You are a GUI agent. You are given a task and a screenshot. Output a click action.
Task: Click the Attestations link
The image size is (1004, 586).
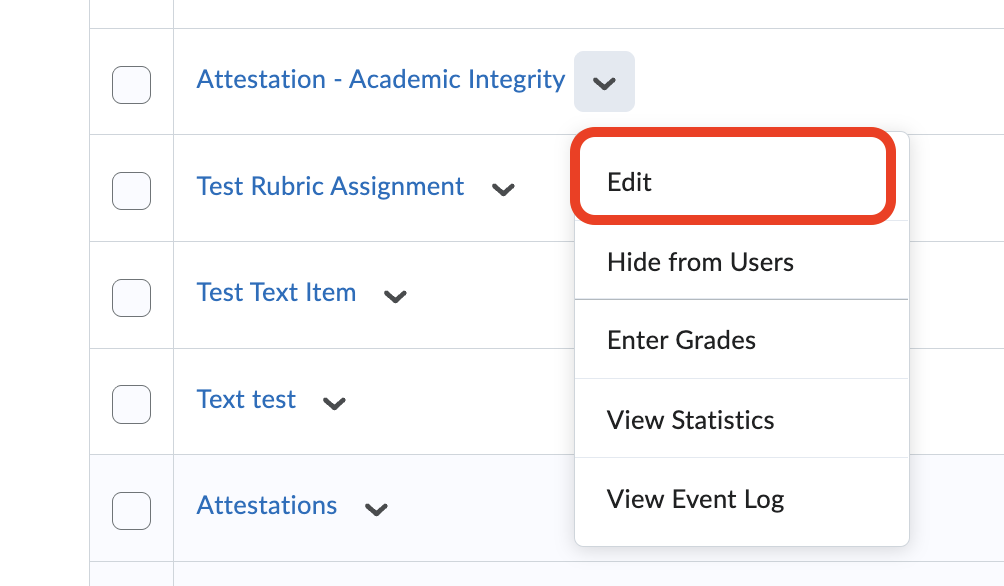[x=267, y=506]
